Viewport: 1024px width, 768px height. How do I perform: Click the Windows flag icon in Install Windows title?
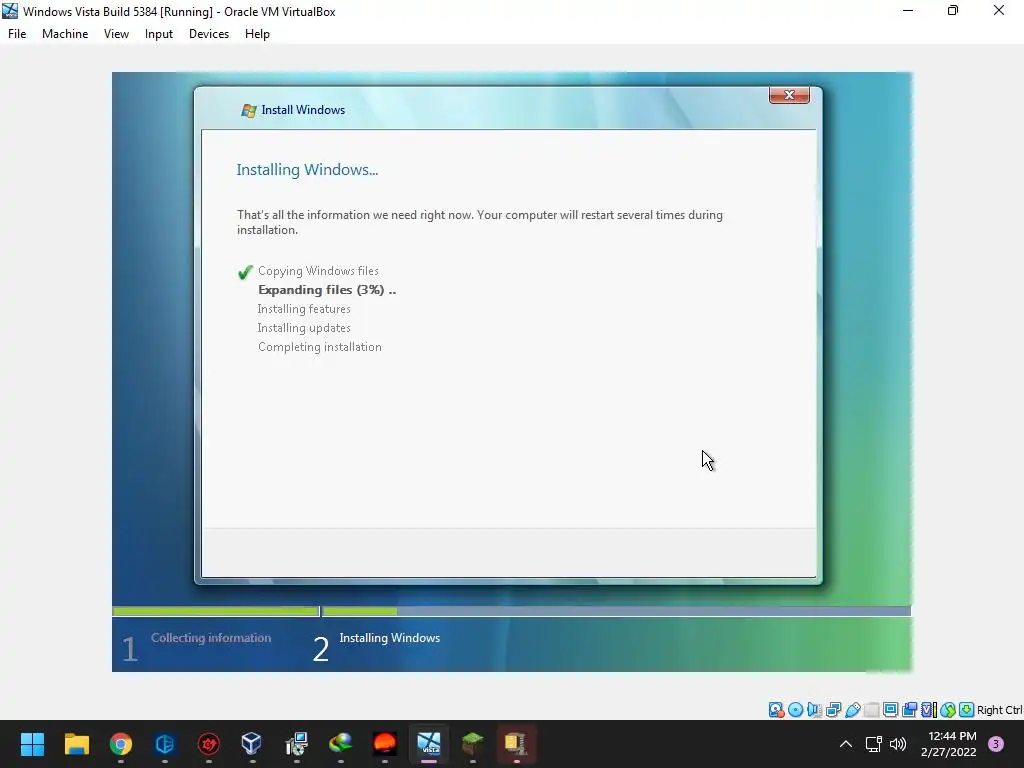pyautogui.click(x=248, y=110)
